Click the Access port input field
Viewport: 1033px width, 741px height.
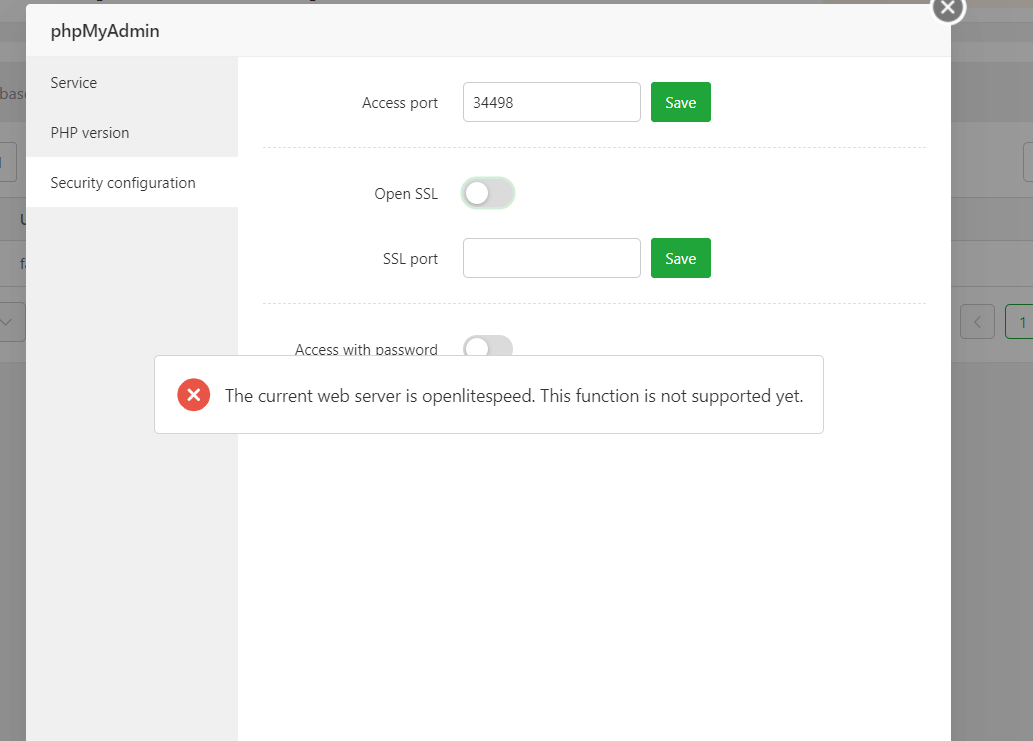click(x=551, y=102)
